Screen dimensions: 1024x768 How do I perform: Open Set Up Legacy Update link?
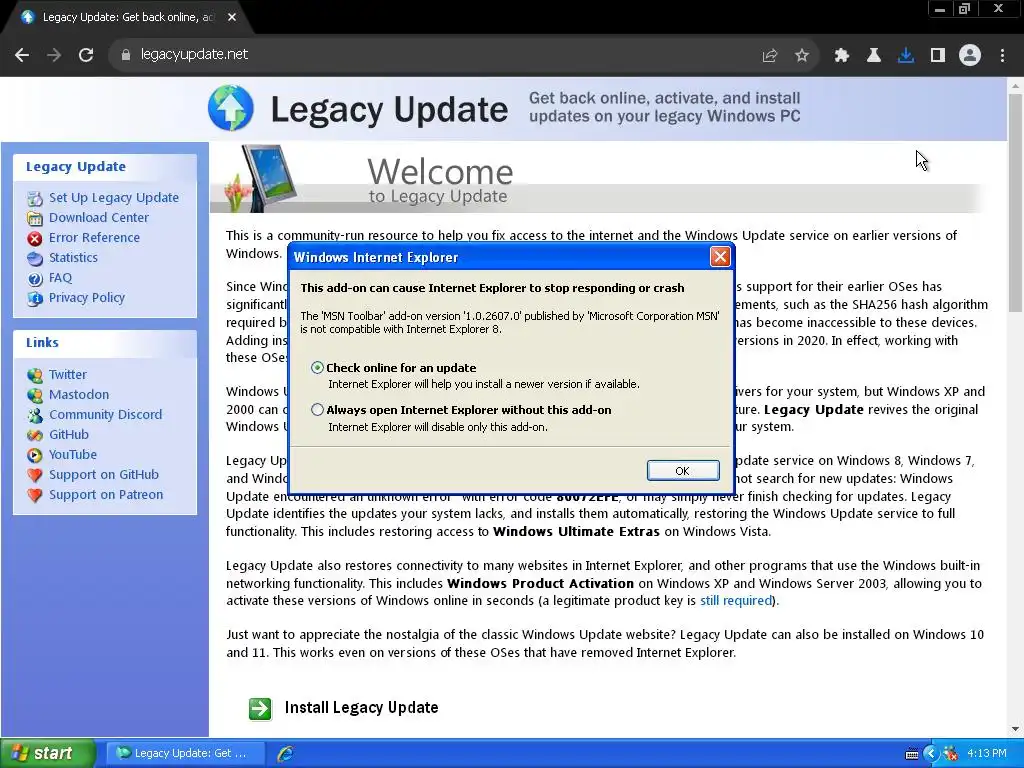point(114,197)
